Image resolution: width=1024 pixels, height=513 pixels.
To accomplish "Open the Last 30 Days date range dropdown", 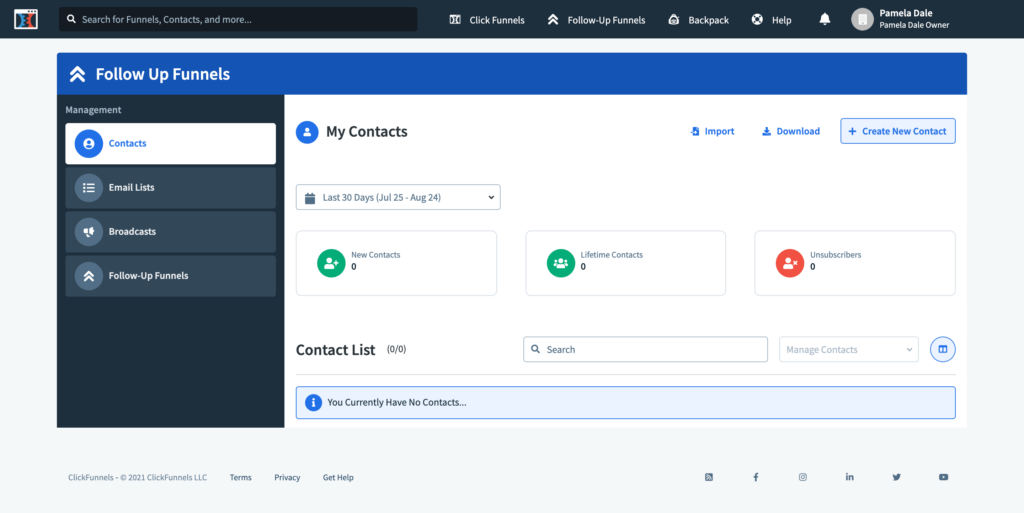I will 398,197.
